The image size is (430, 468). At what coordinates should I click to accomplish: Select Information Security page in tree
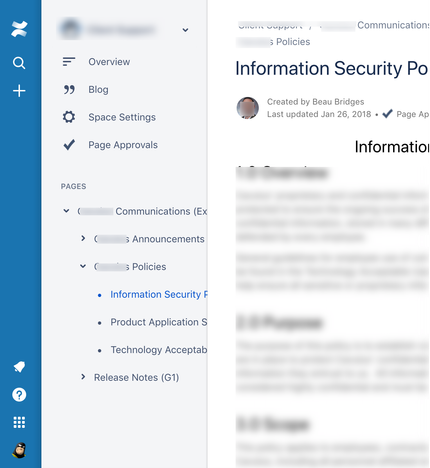(x=159, y=294)
